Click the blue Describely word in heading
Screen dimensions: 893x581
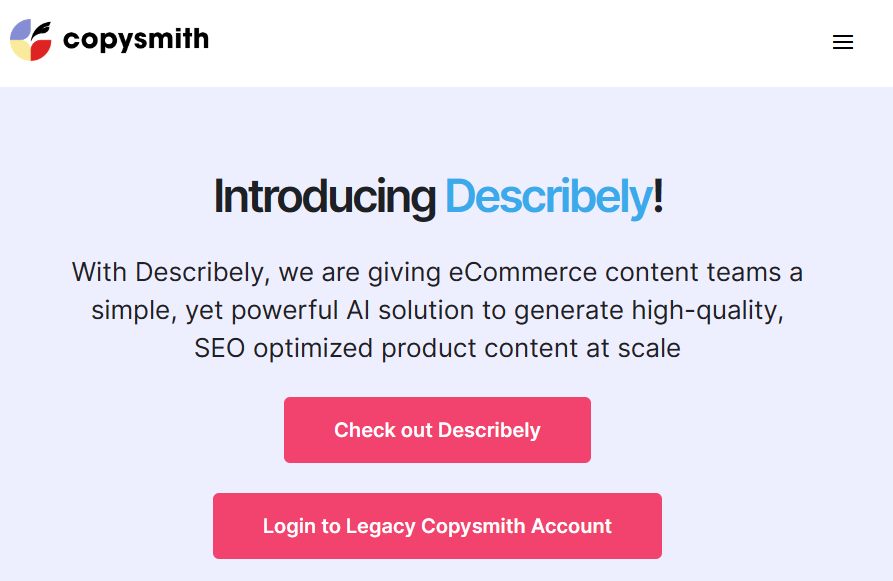click(x=548, y=197)
